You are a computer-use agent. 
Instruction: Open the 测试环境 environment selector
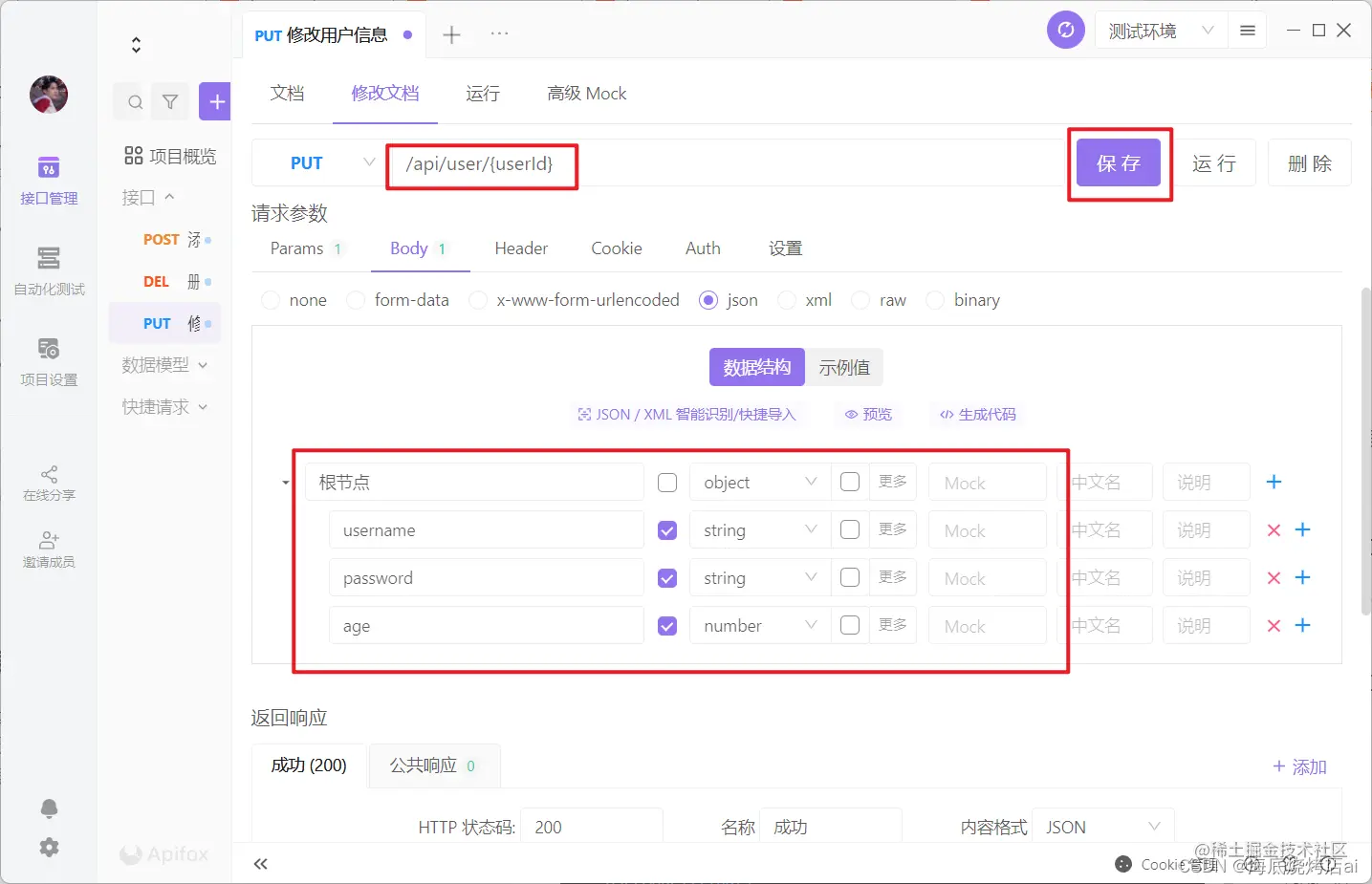coord(1160,30)
